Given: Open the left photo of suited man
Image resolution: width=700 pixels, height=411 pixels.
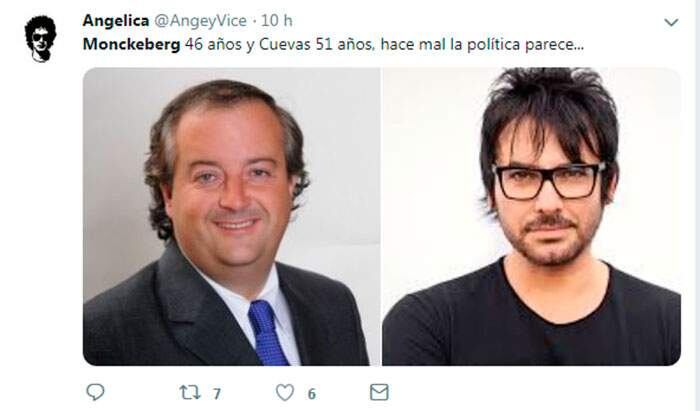Looking at the screenshot, I should [232, 216].
